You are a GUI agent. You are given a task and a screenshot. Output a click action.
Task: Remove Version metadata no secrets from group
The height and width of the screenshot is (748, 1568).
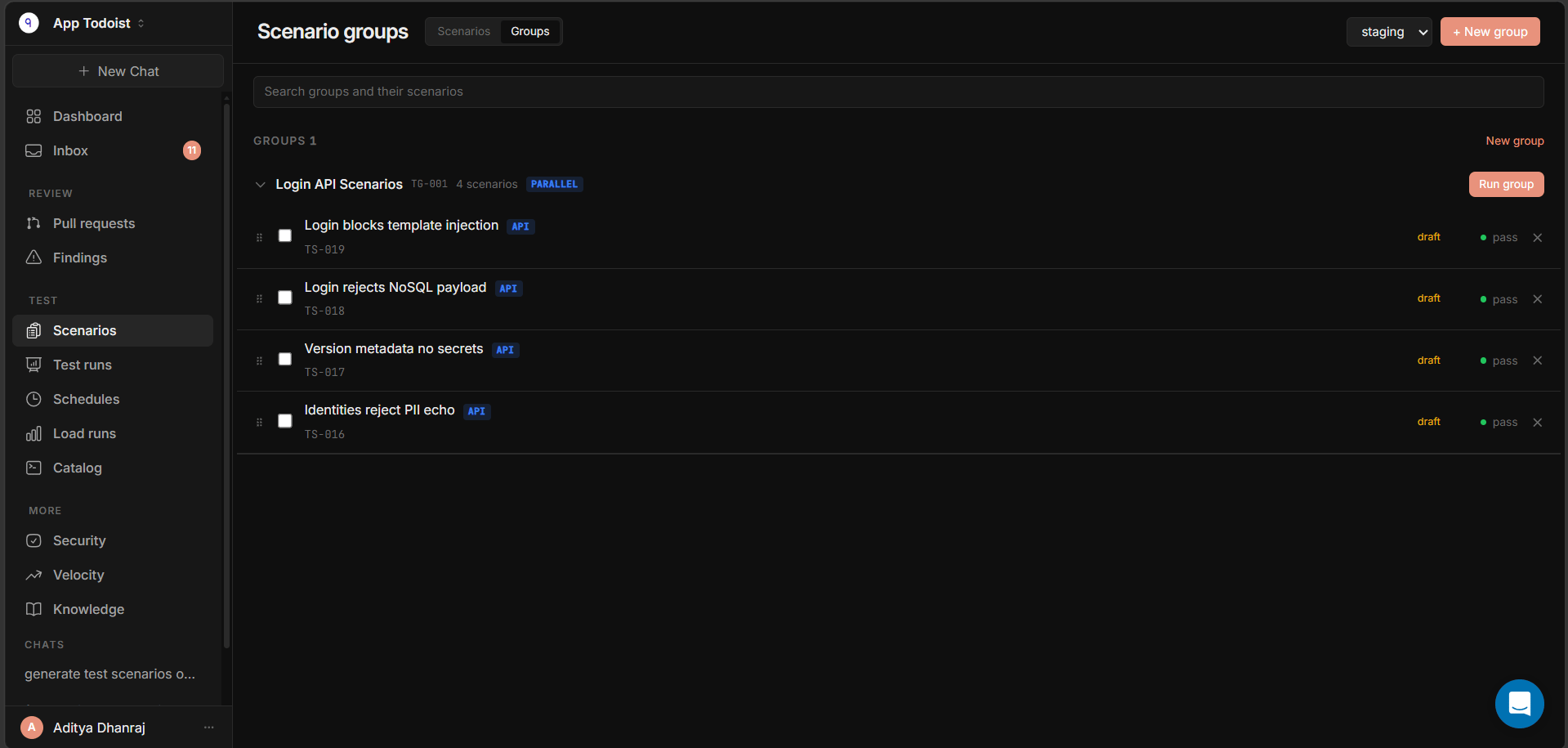coord(1538,361)
